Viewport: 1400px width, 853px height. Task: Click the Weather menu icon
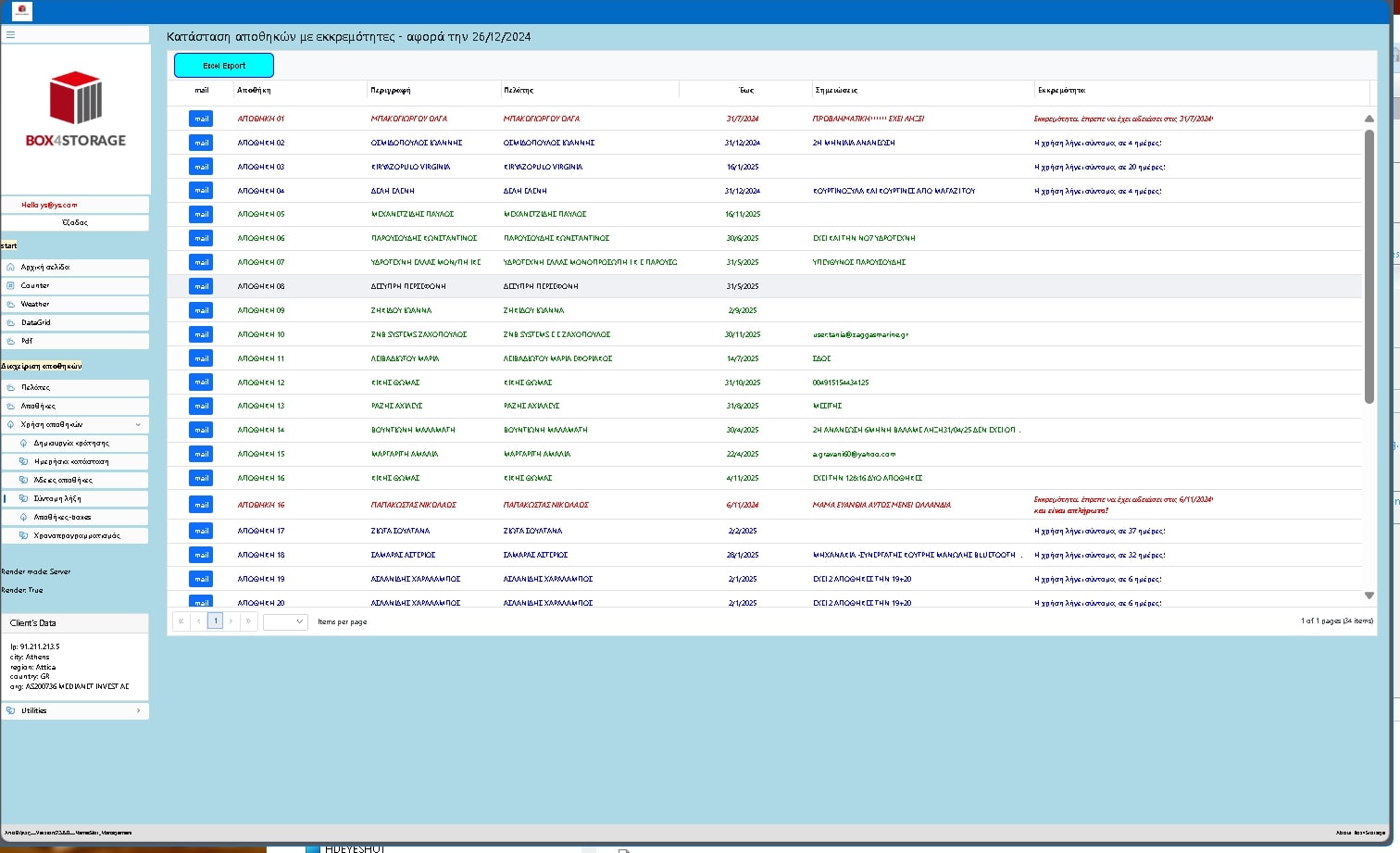pyautogui.click(x=11, y=304)
